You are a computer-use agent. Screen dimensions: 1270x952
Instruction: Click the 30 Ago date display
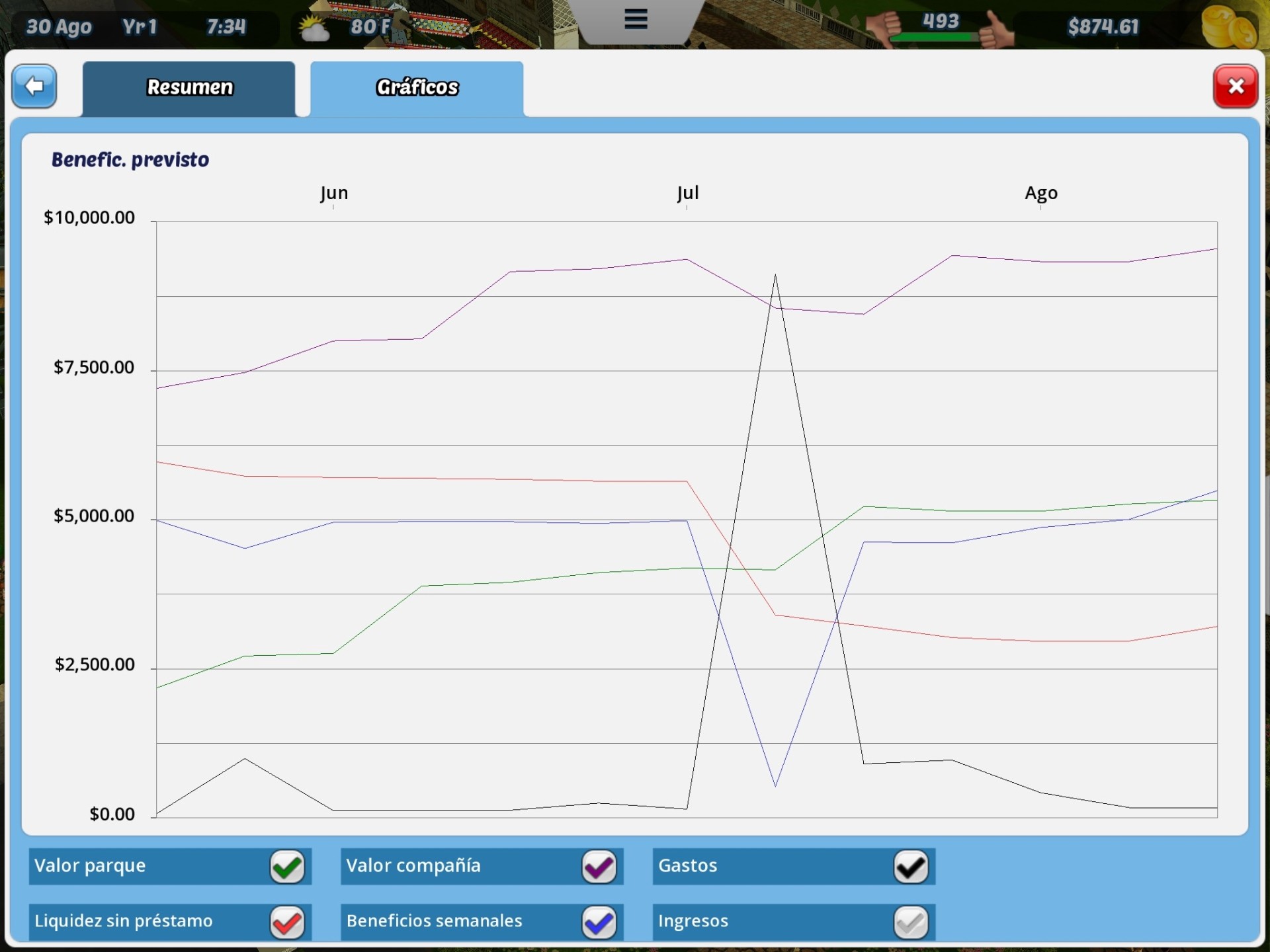pos(59,27)
